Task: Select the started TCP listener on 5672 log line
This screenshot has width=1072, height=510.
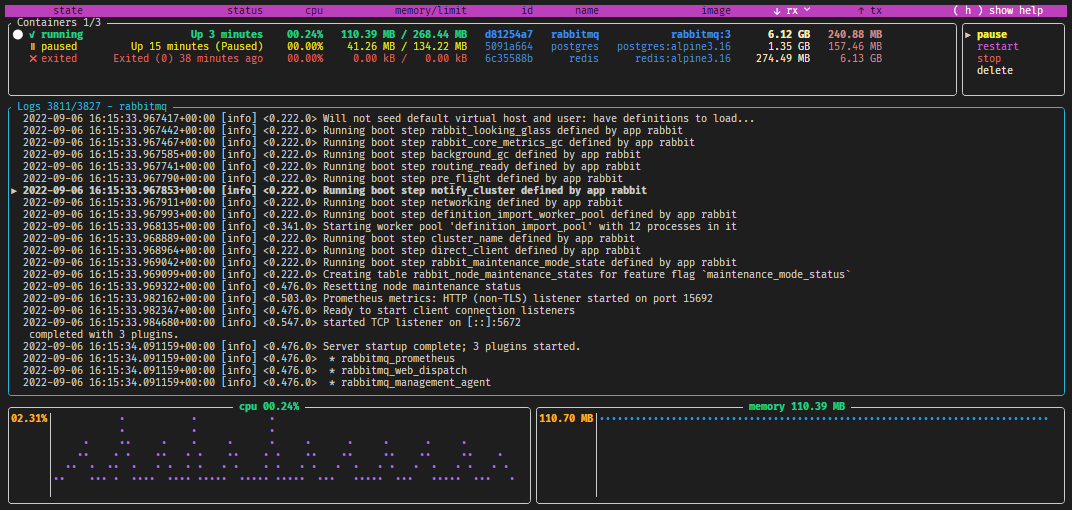Action: tap(271, 322)
